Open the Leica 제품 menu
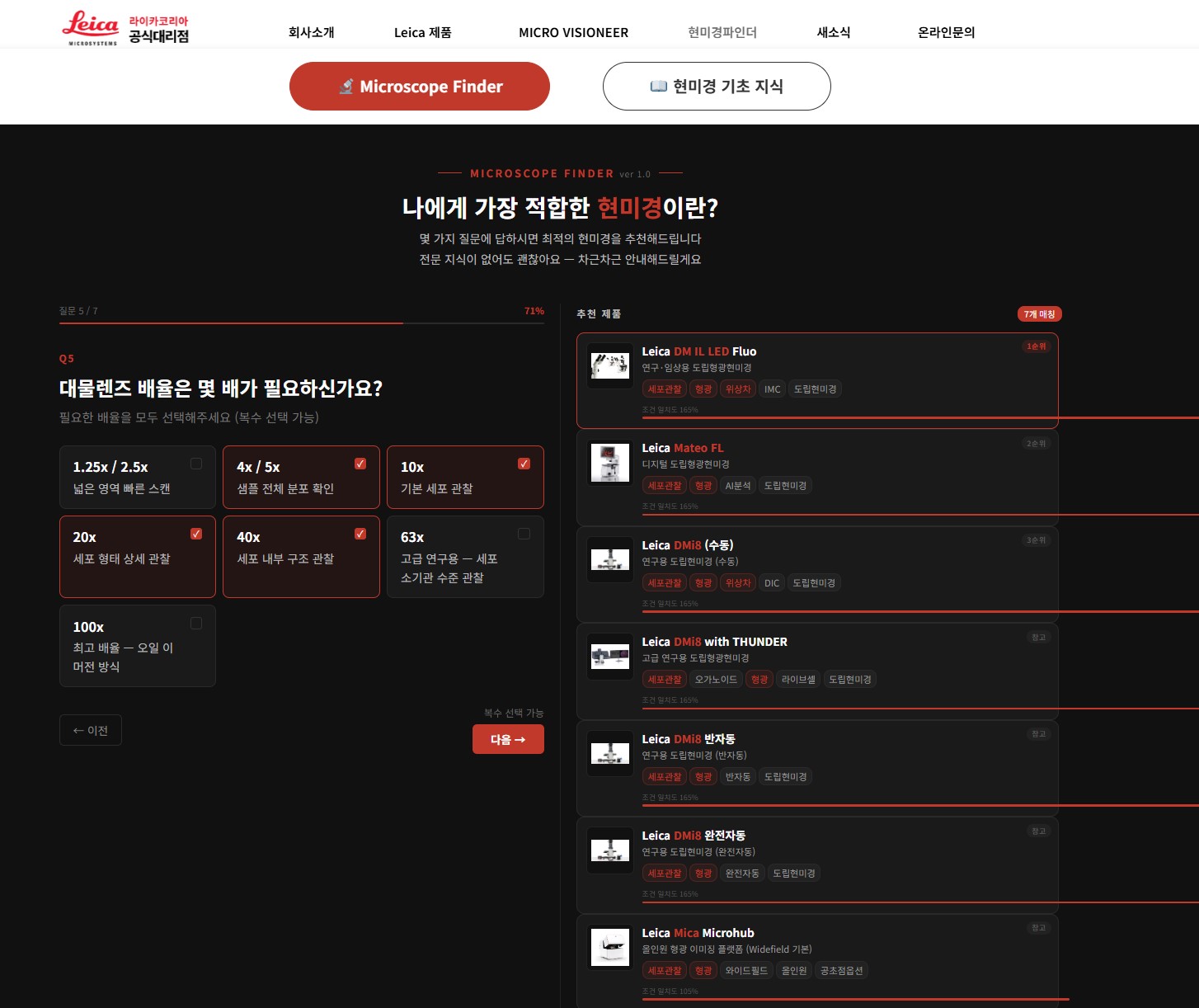Image resolution: width=1199 pixels, height=1008 pixels. coord(423,32)
